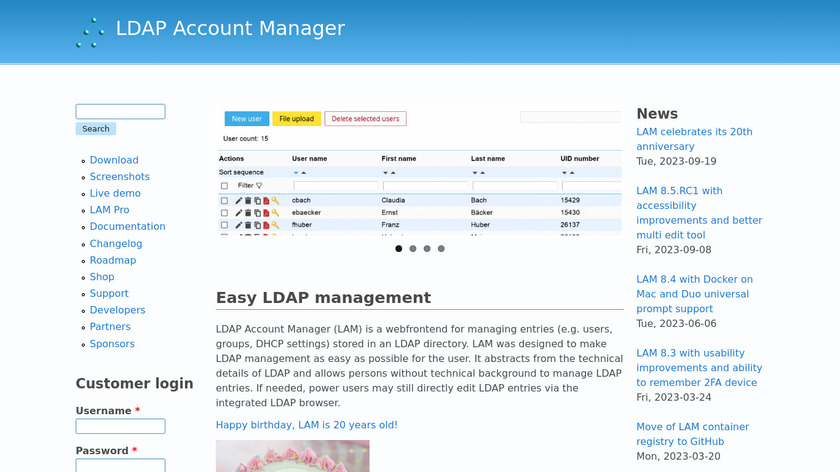Open the Happy birthday LAM link
The height and width of the screenshot is (472, 840).
click(306, 425)
